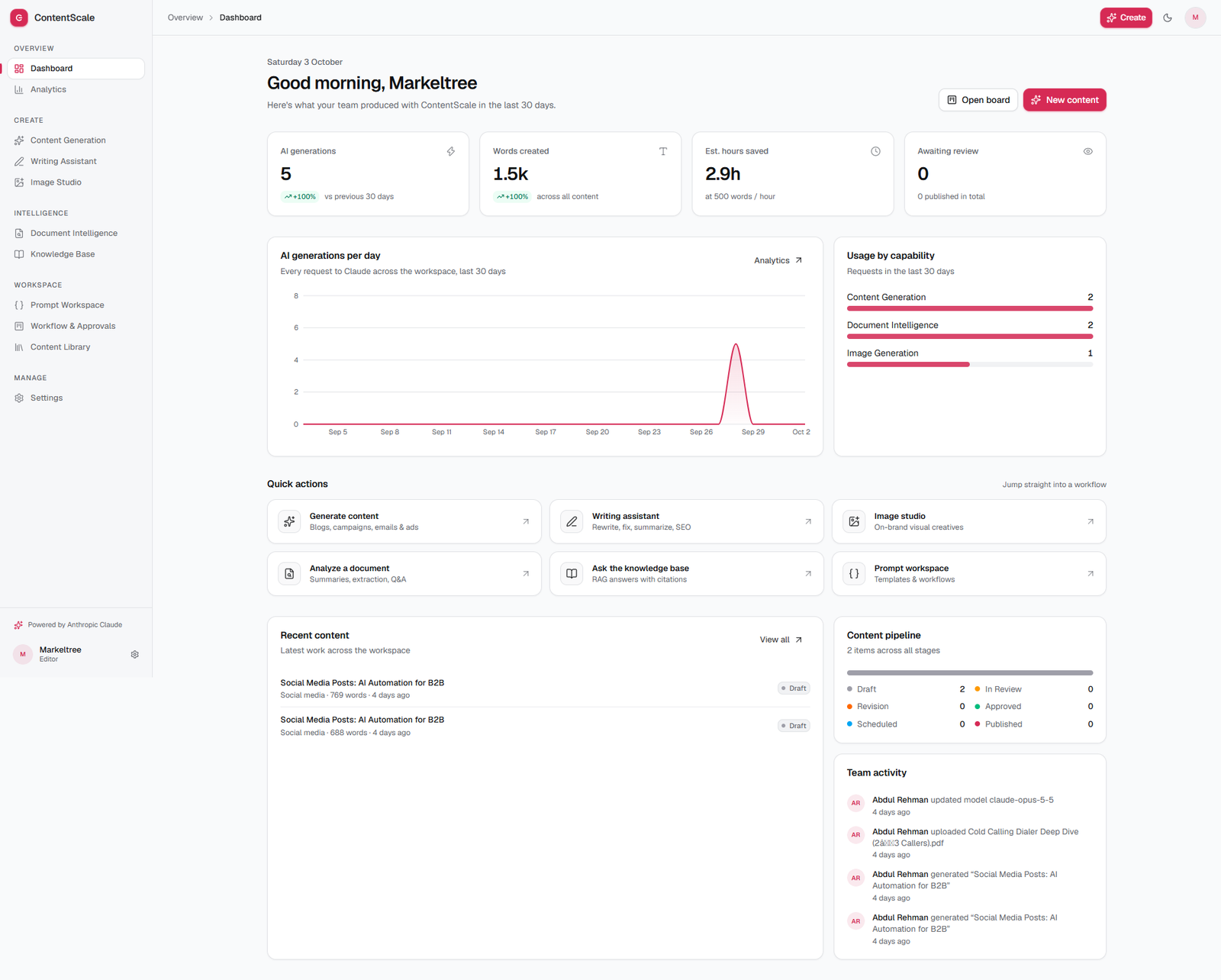
Task: Click the Content pipeline progress bar
Action: click(x=970, y=672)
